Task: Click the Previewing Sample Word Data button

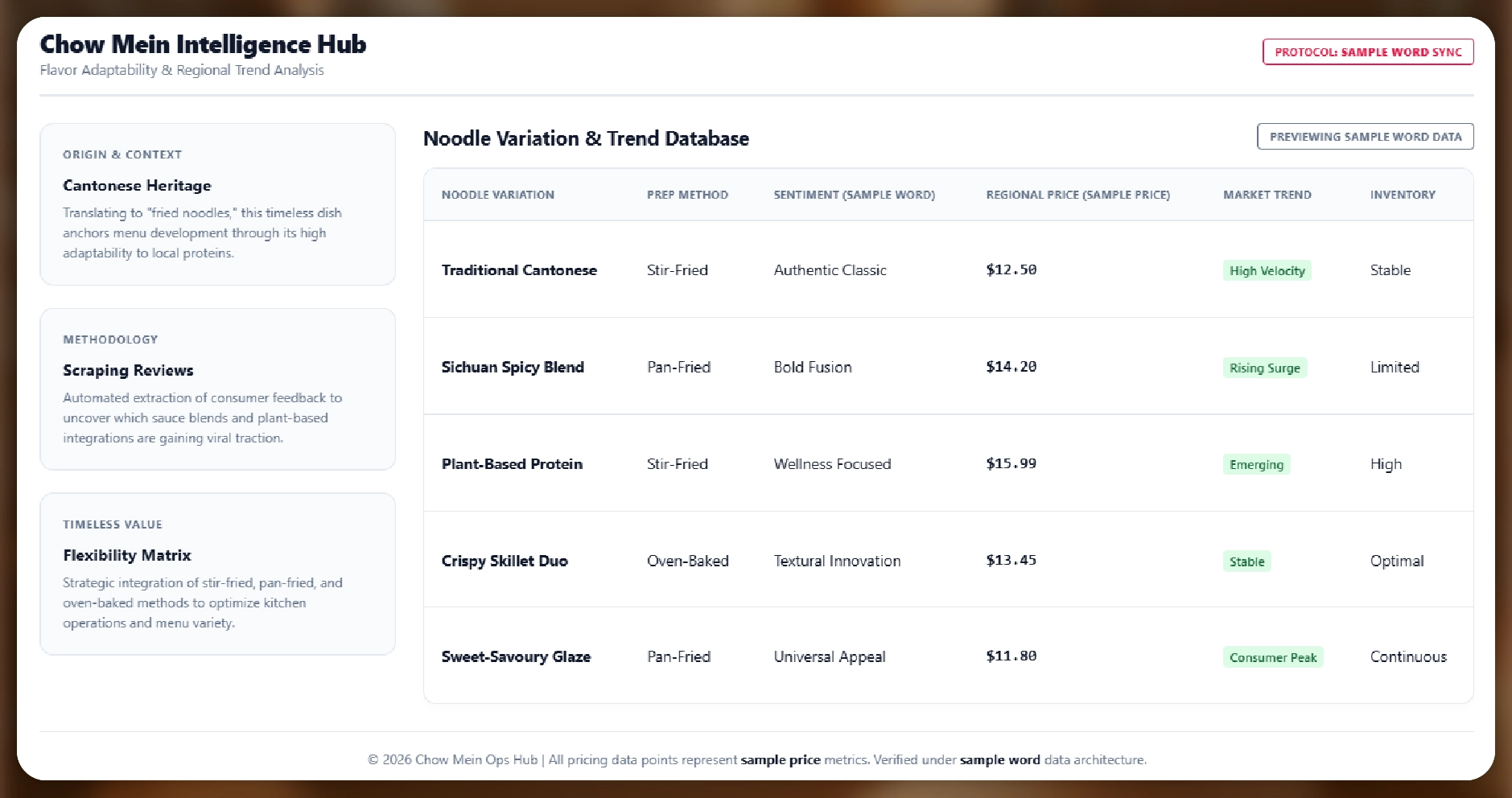Action: point(1365,137)
